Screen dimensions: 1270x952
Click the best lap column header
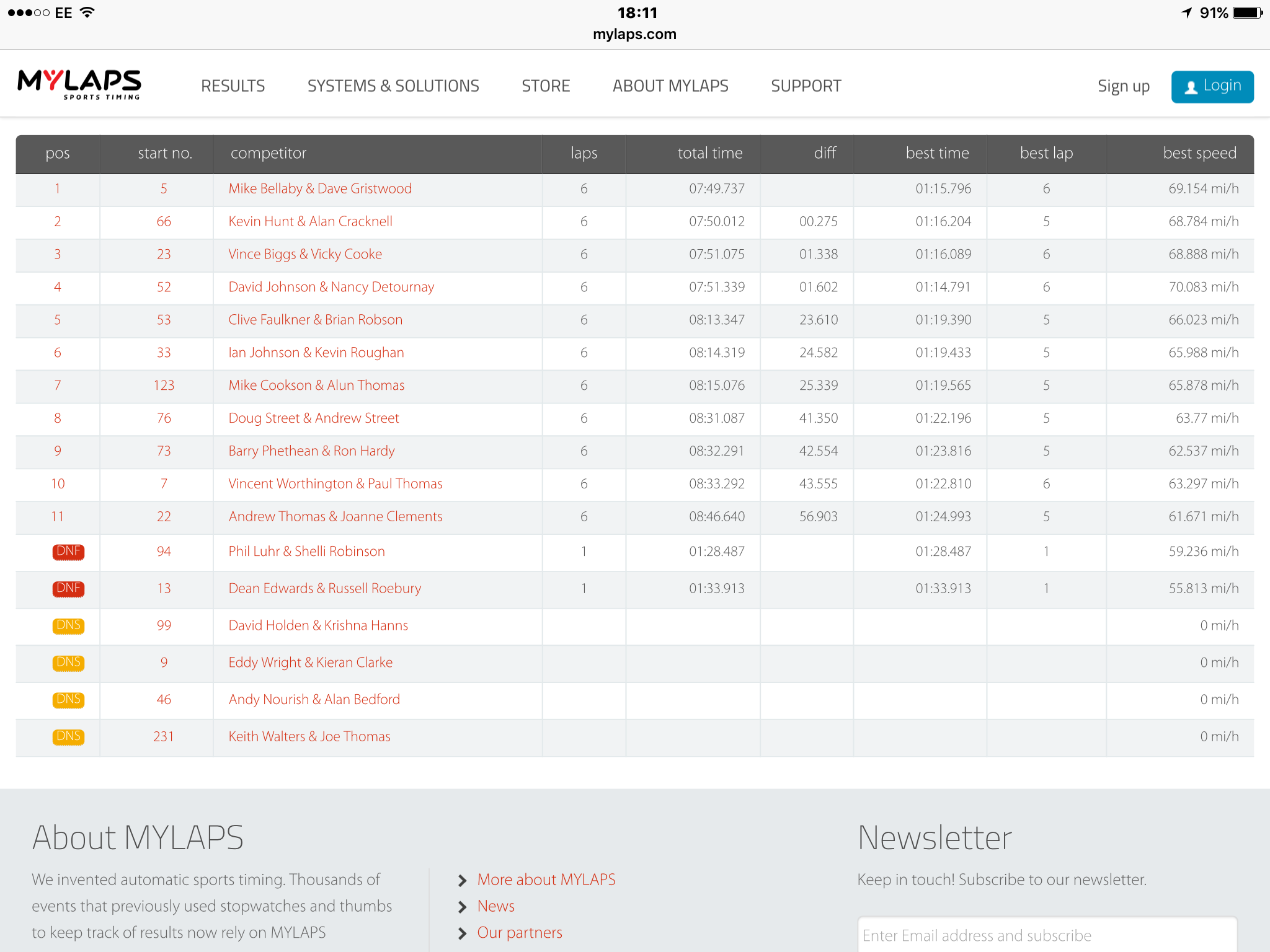(x=1046, y=153)
